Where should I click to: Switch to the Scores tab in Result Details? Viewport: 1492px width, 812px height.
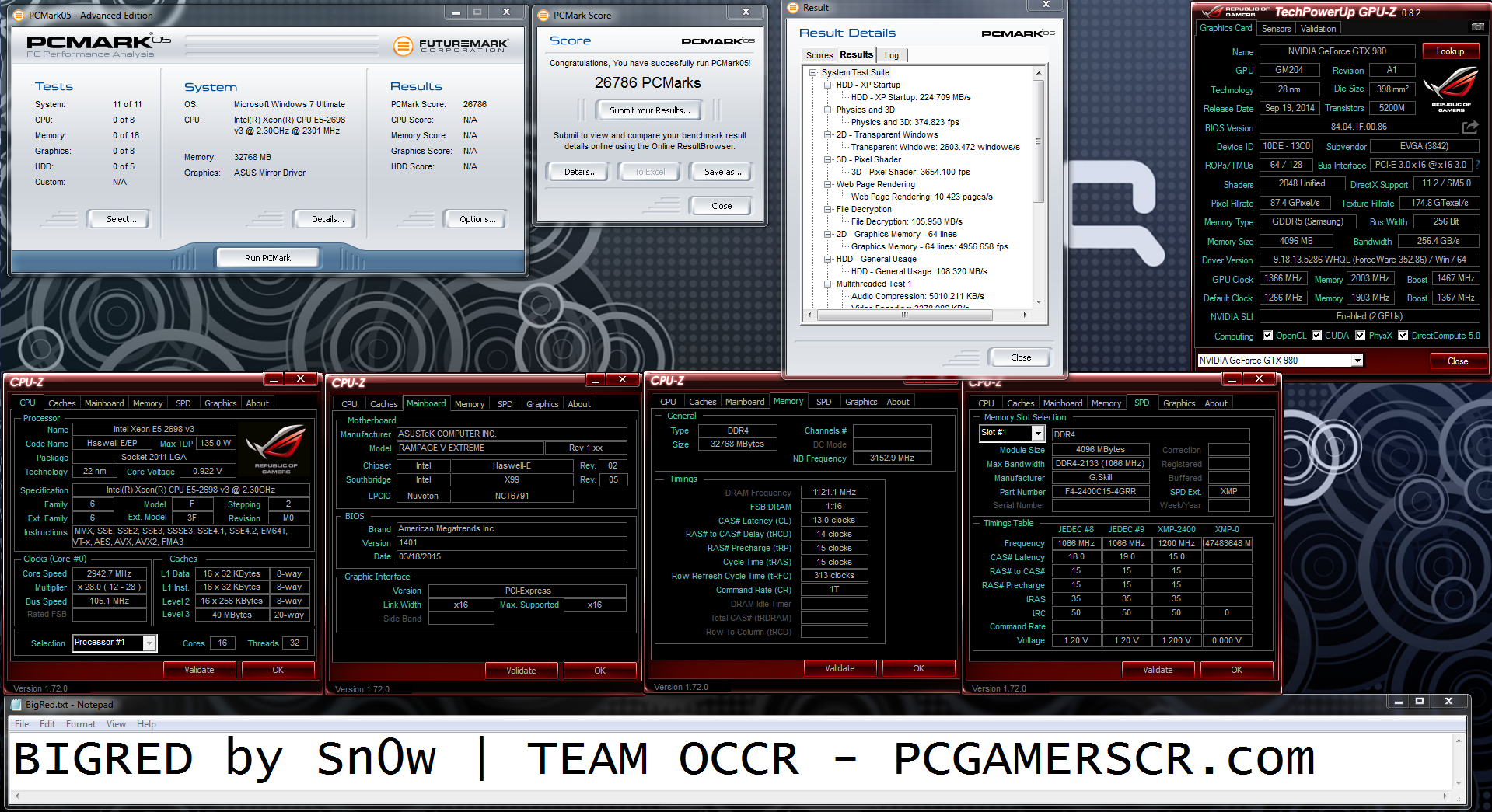(x=819, y=55)
